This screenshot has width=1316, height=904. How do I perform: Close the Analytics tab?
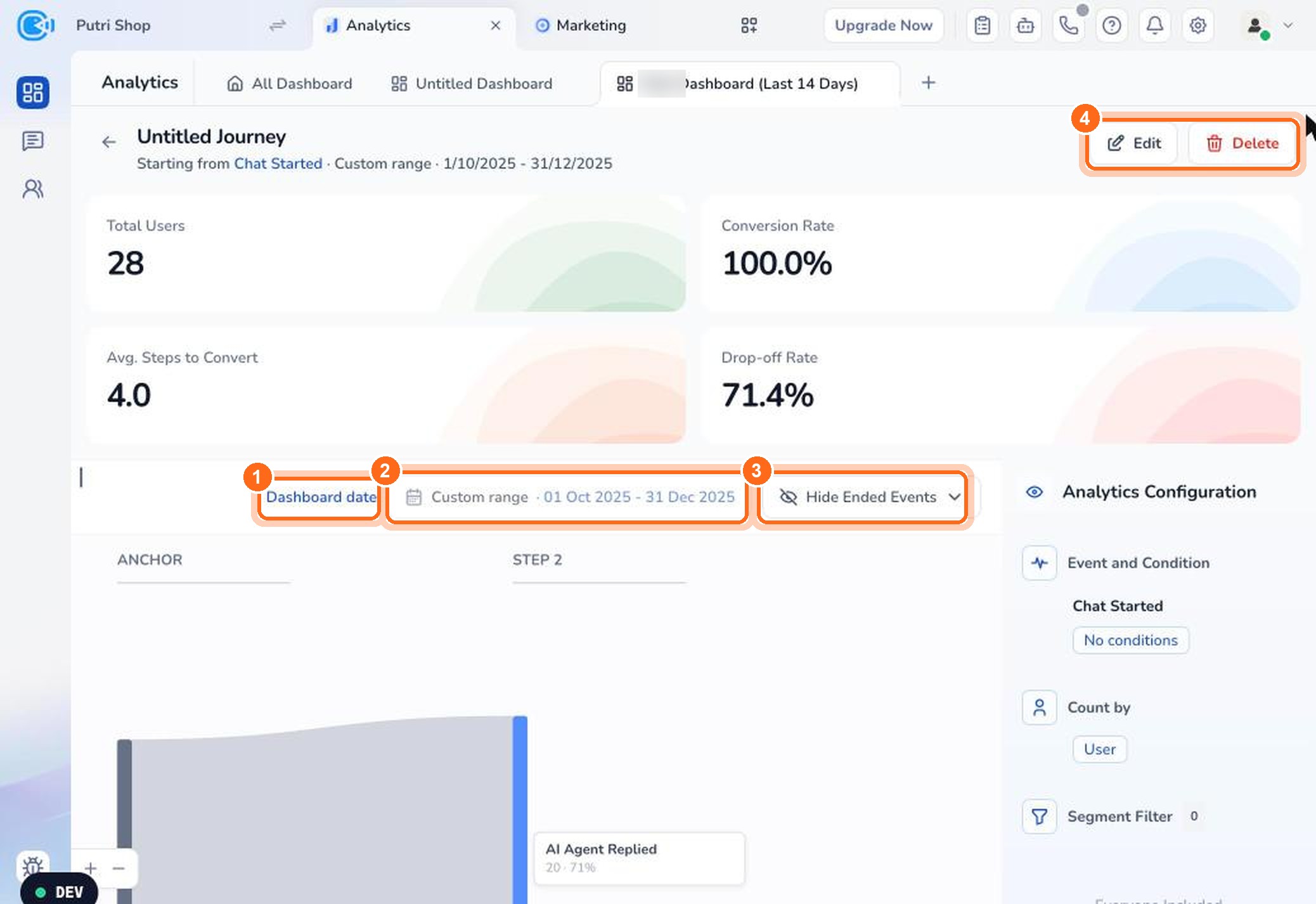pyautogui.click(x=496, y=25)
